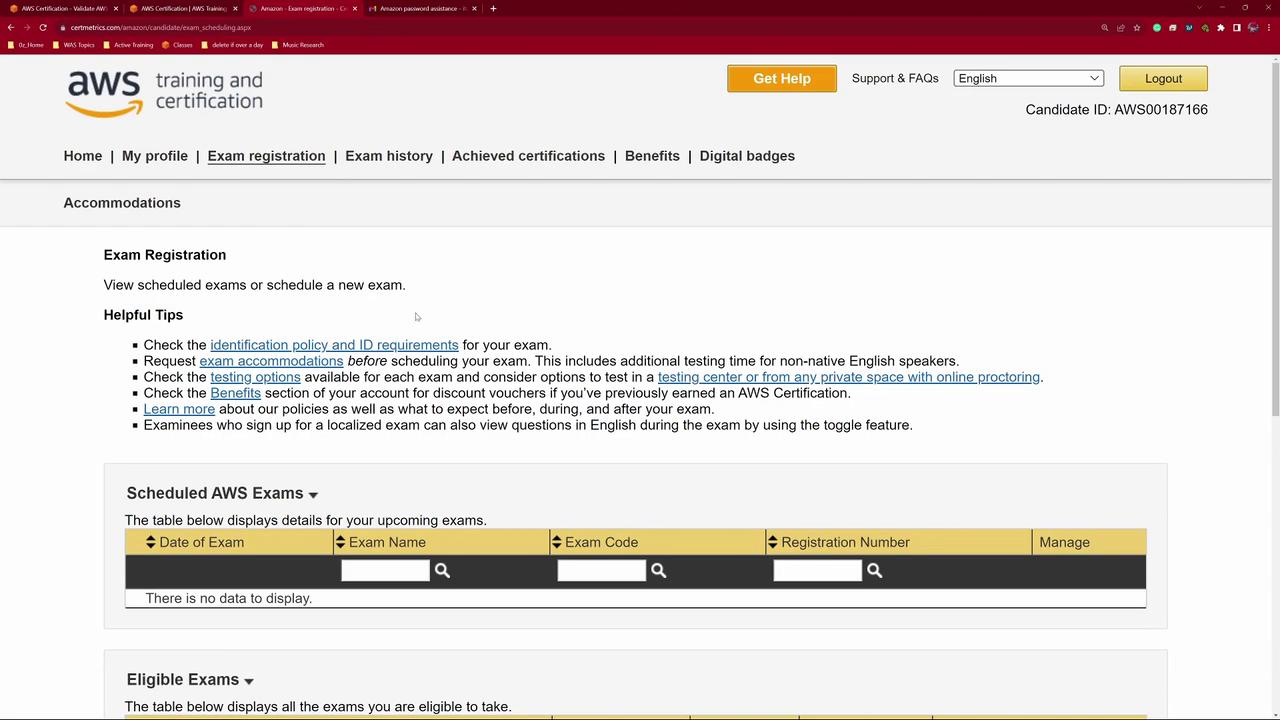Sort table by Exam Name arrows
The image size is (1280, 720).
click(x=340, y=542)
